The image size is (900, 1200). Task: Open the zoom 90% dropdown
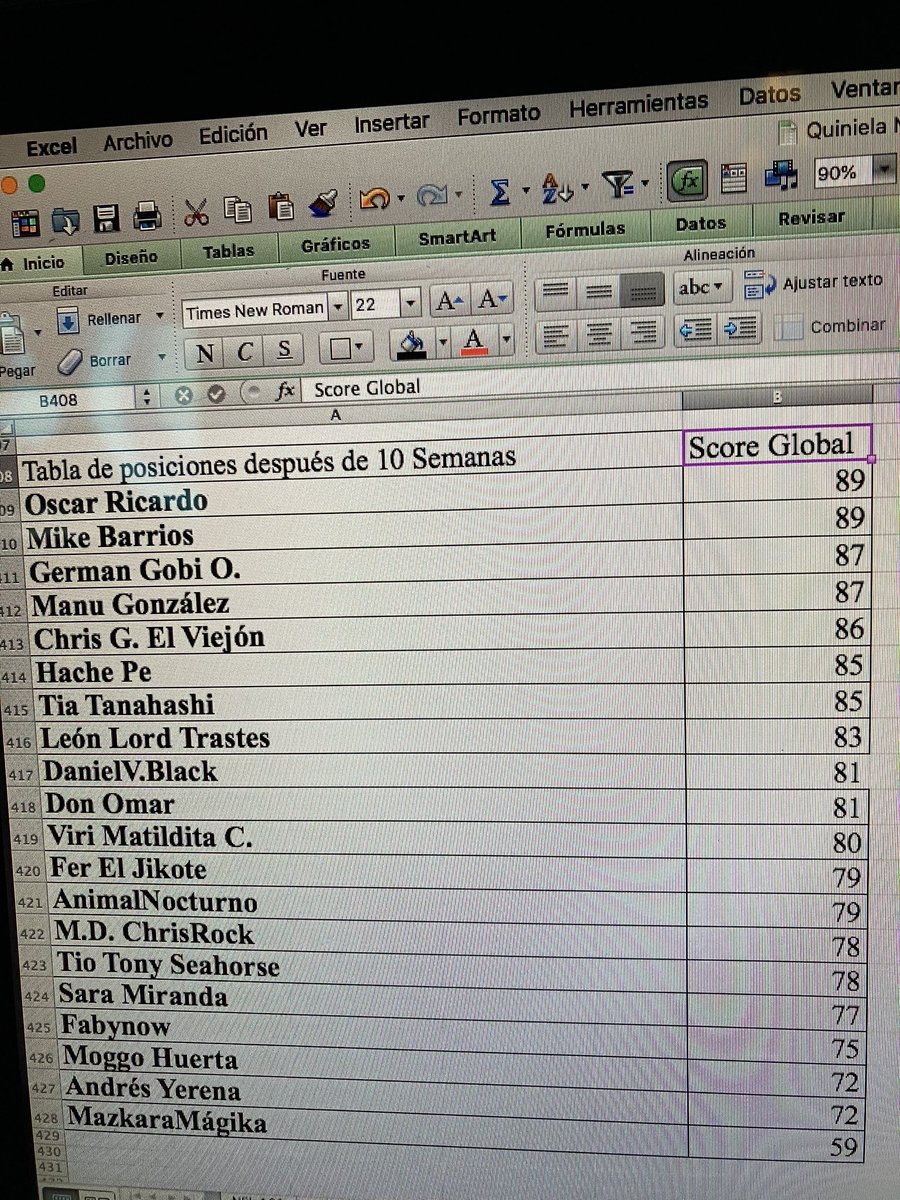point(883,170)
